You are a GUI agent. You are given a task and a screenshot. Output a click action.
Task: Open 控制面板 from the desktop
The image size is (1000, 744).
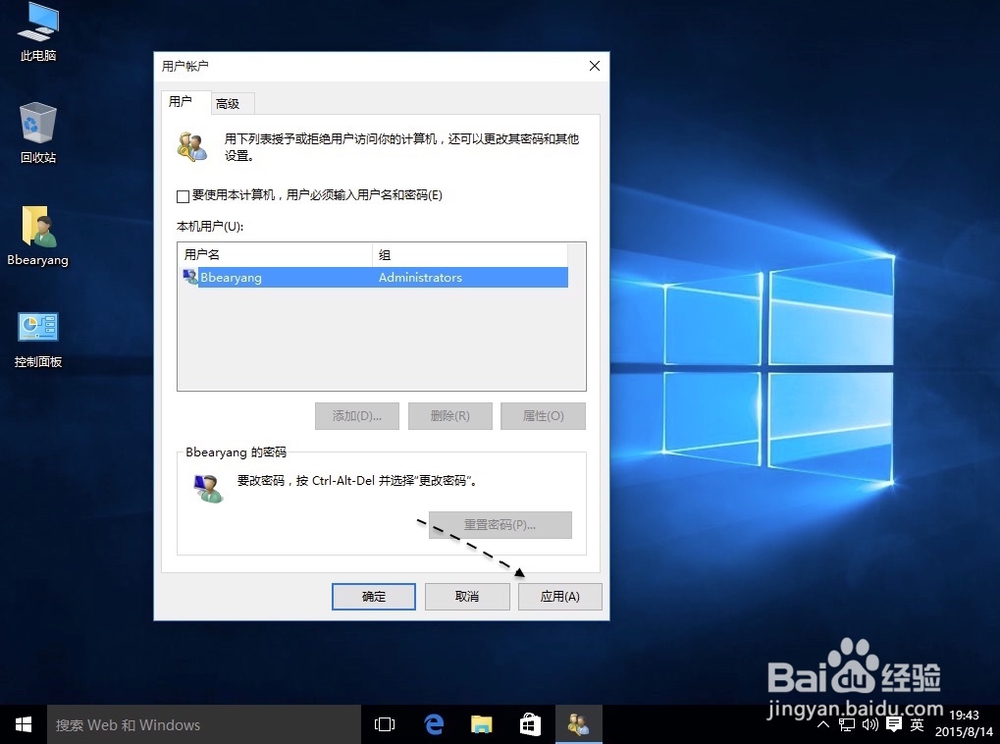[x=37, y=333]
